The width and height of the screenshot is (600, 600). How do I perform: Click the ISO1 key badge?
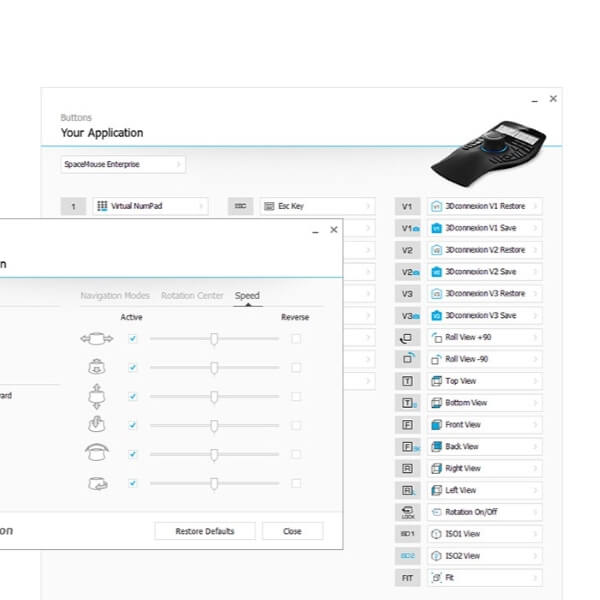point(407,534)
